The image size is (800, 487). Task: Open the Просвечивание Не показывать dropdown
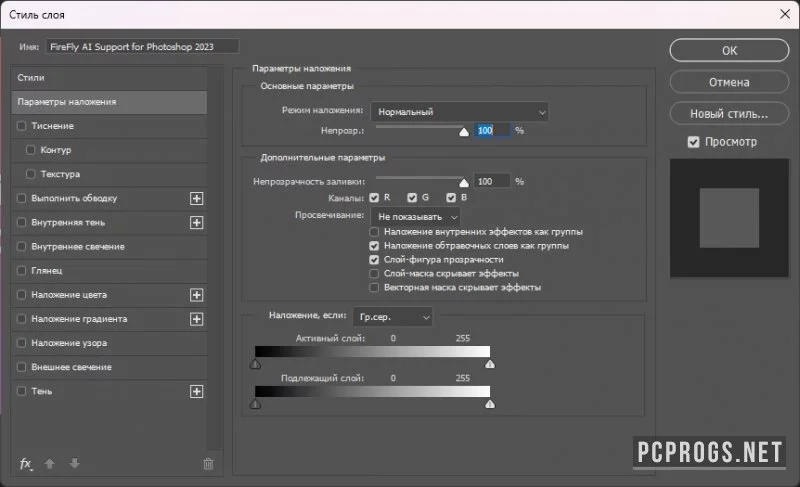coord(415,217)
